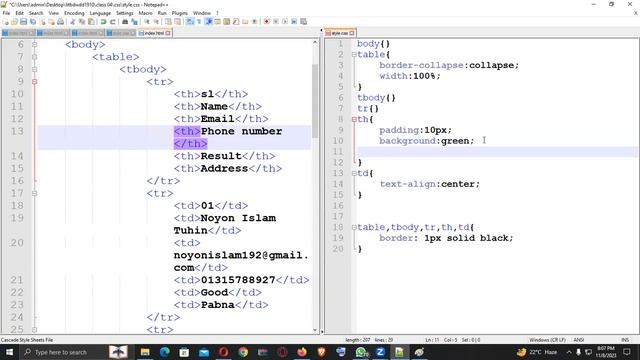
Task: Click the left editor vertical scrollbar thumb
Action: click(315, 100)
